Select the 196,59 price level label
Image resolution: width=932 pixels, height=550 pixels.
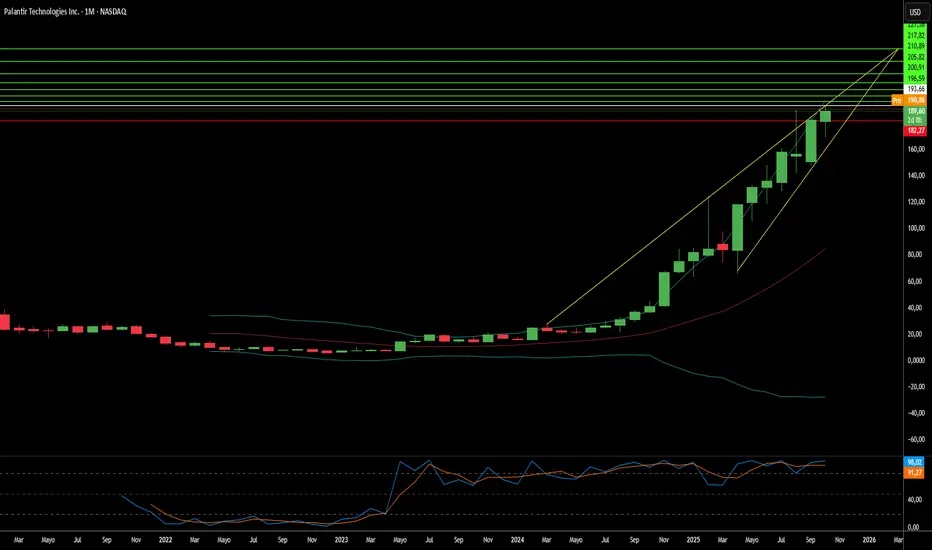(x=916, y=78)
